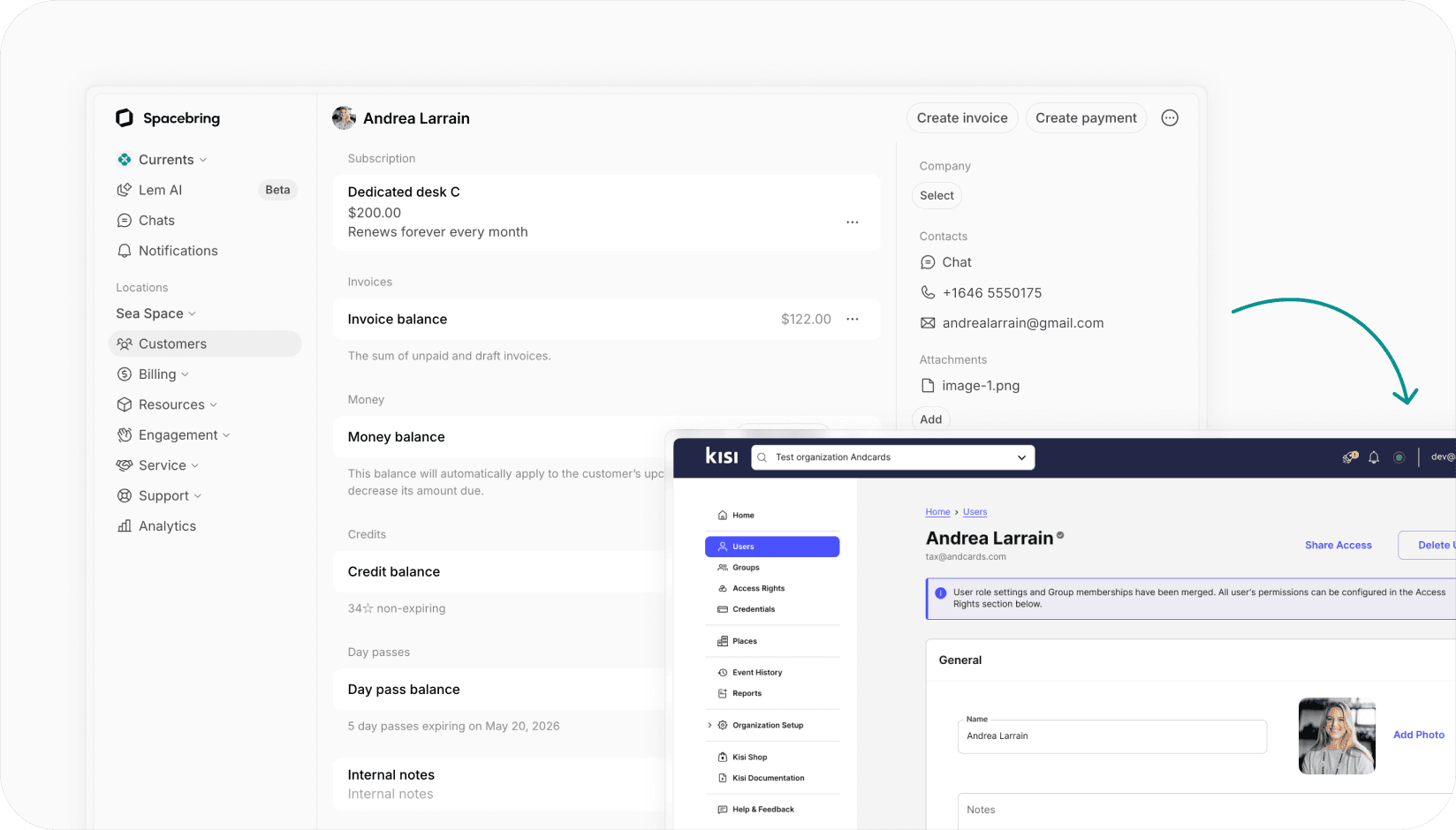Image resolution: width=1456 pixels, height=830 pixels.
Task: Open the Invoice balance options menu
Action: (x=853, y=320)
